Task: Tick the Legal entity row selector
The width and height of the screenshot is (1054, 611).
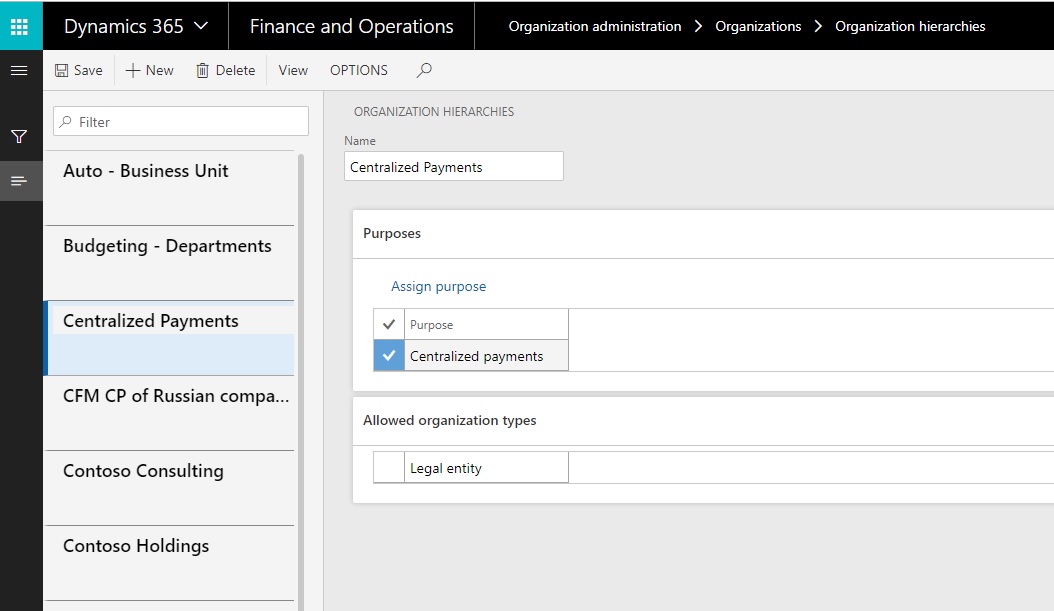Action: click(x=389, y=468)
